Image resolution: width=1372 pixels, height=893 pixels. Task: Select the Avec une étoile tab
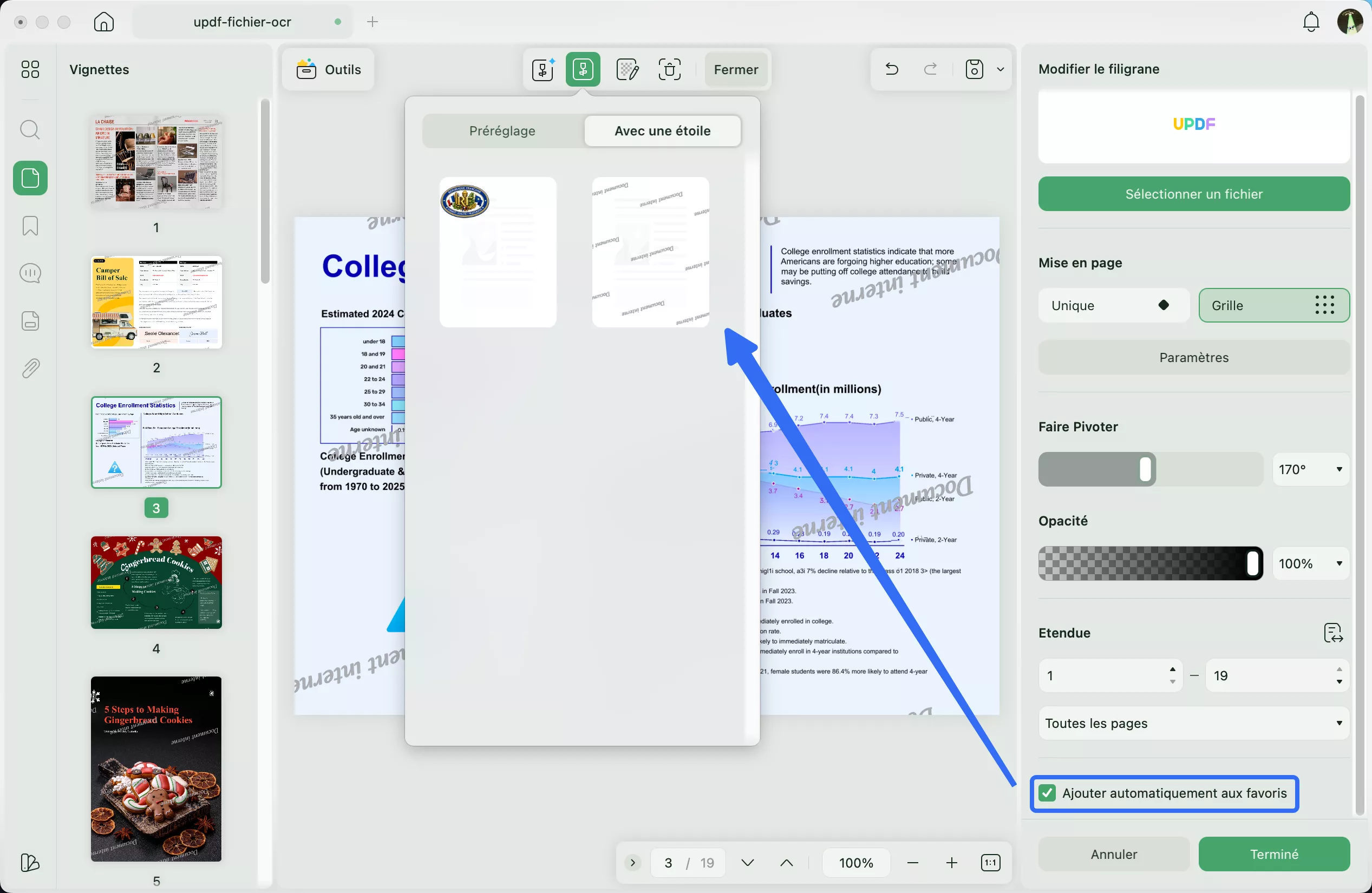[662, 131]
